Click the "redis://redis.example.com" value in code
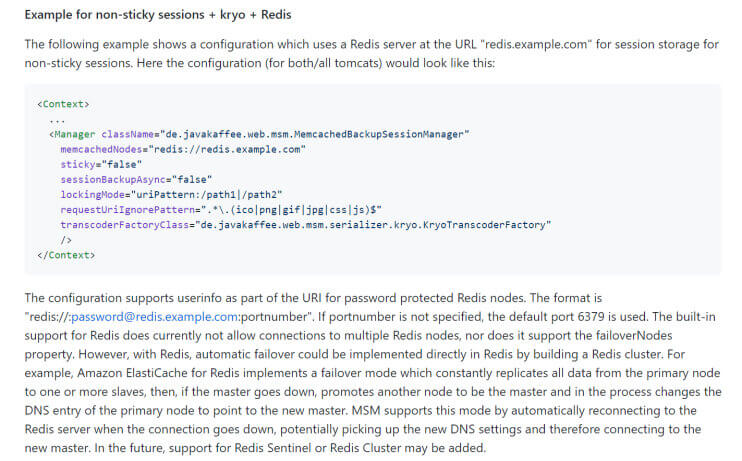Image resolution: width=742 pixels, height=461 pixels. (227, 150)
